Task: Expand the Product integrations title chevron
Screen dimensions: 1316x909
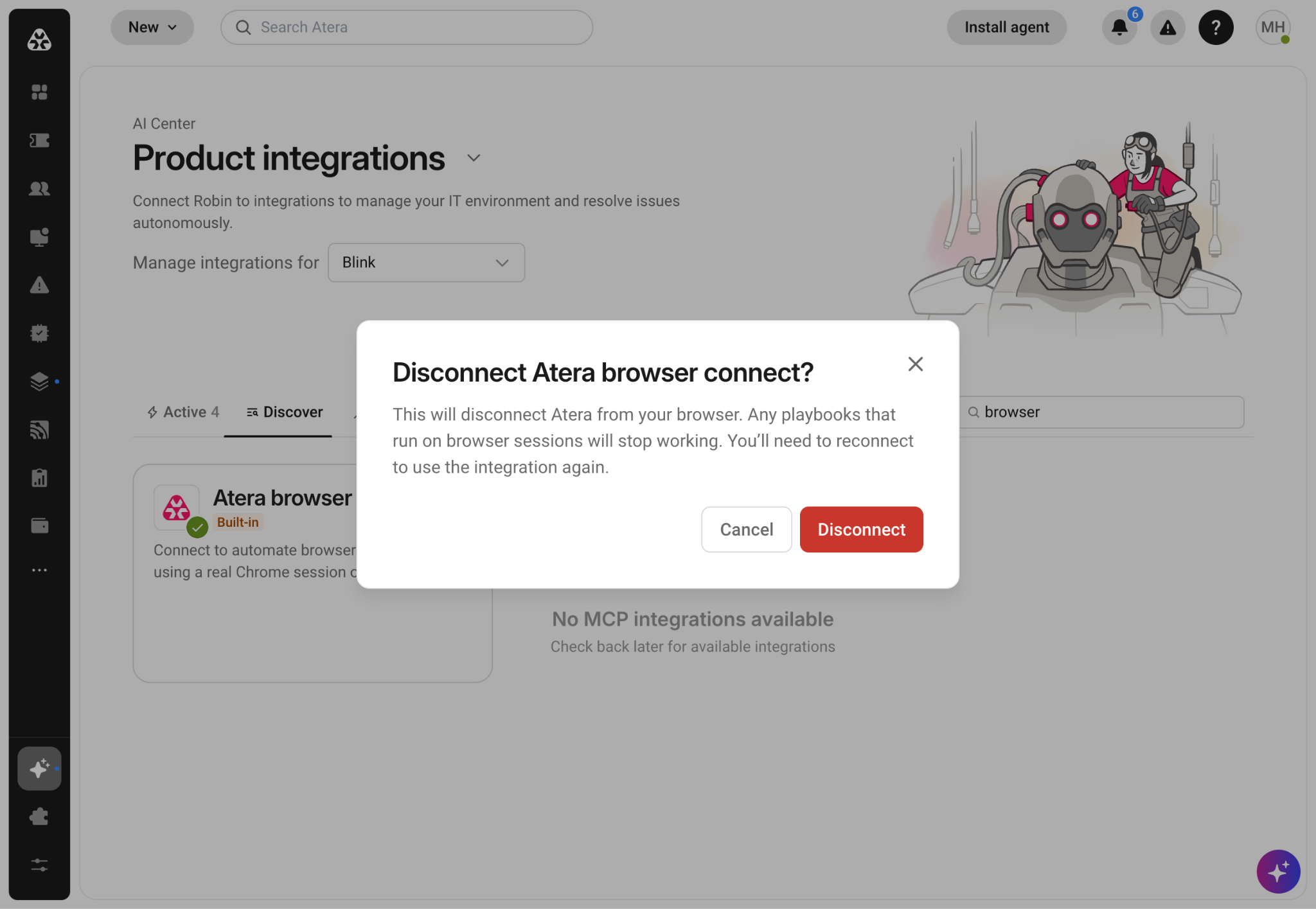Action: tap(474, 158)
